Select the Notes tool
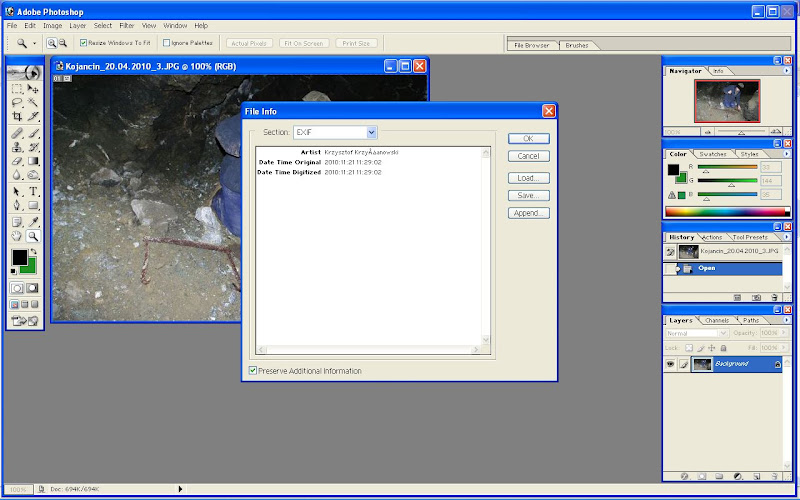The width and height of the screenshot is (800, 500). [x=17, y=222]
